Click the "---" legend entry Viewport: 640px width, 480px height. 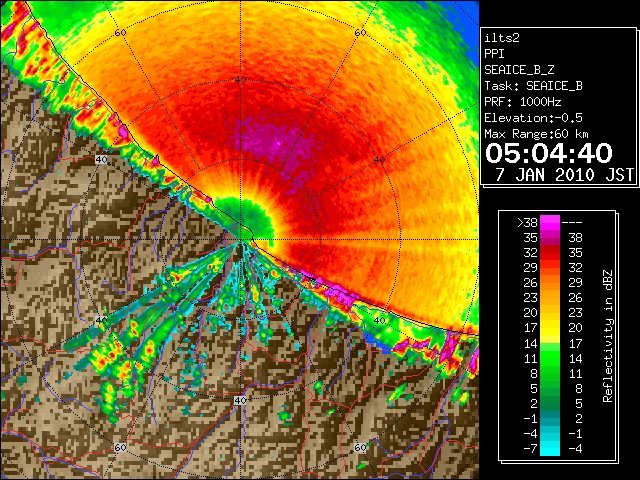coord(572,223)
